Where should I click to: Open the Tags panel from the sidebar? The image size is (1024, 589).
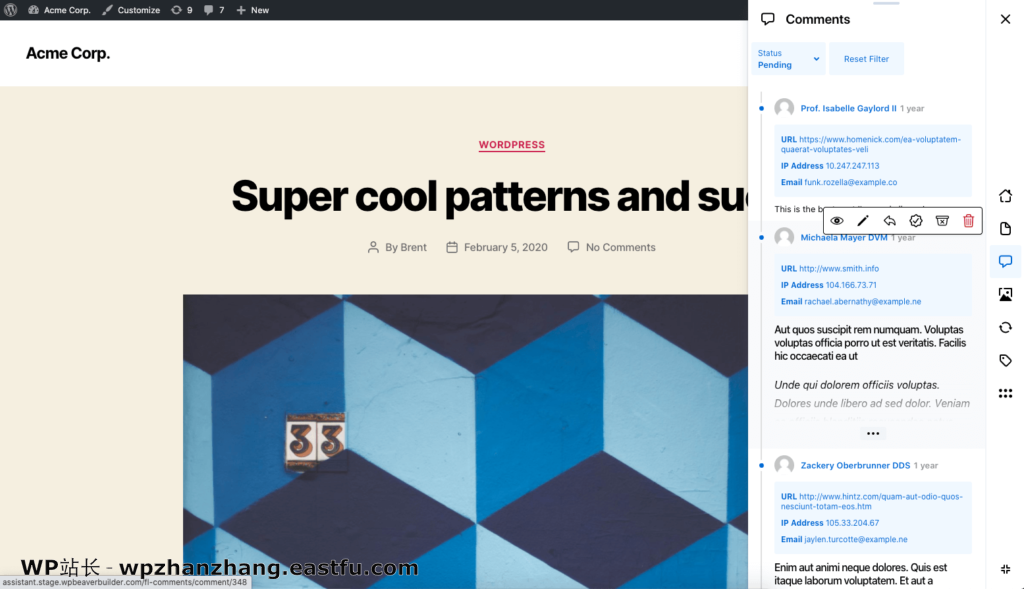point(1005,360)
